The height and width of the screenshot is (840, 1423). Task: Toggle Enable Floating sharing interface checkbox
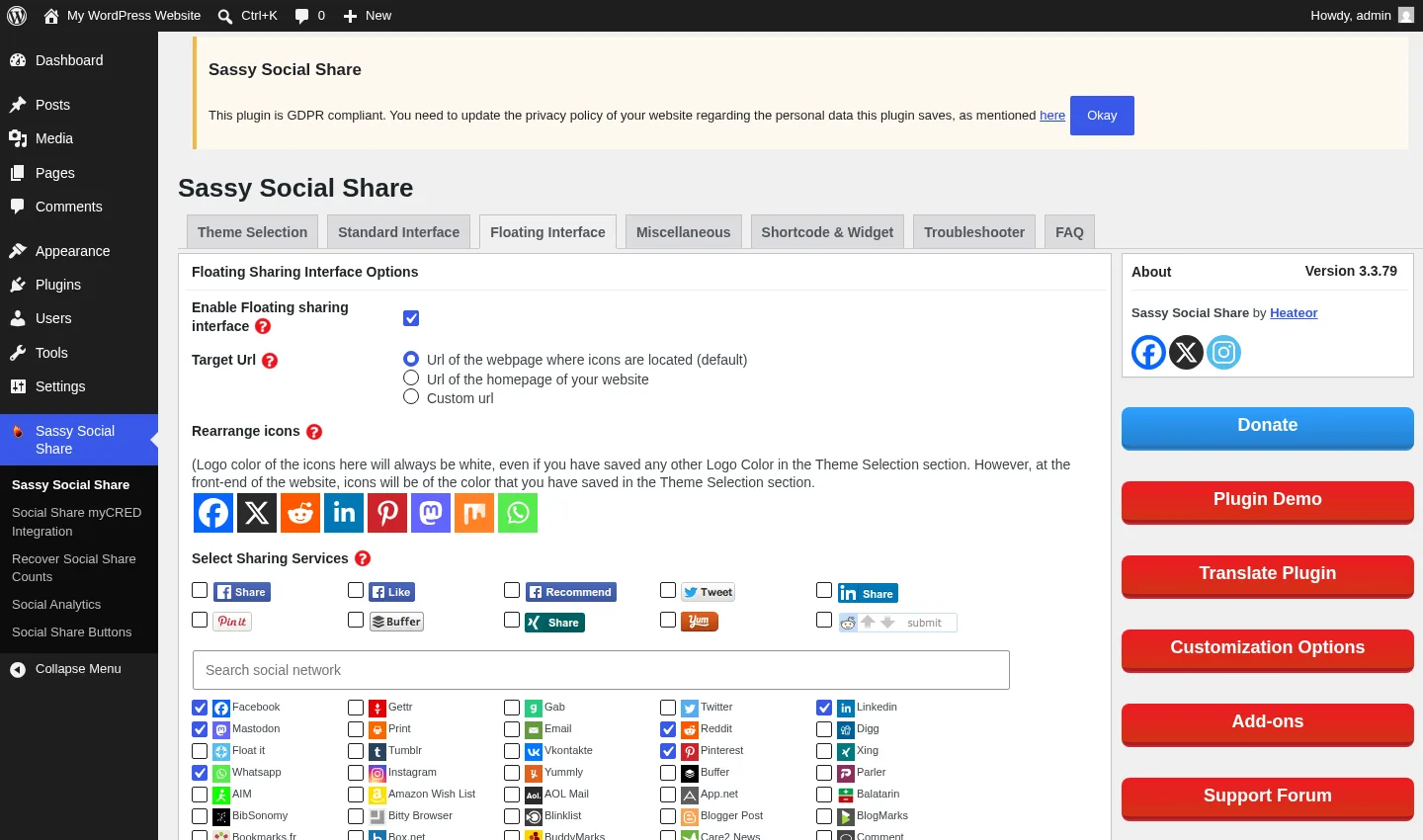tap(411, 318)
